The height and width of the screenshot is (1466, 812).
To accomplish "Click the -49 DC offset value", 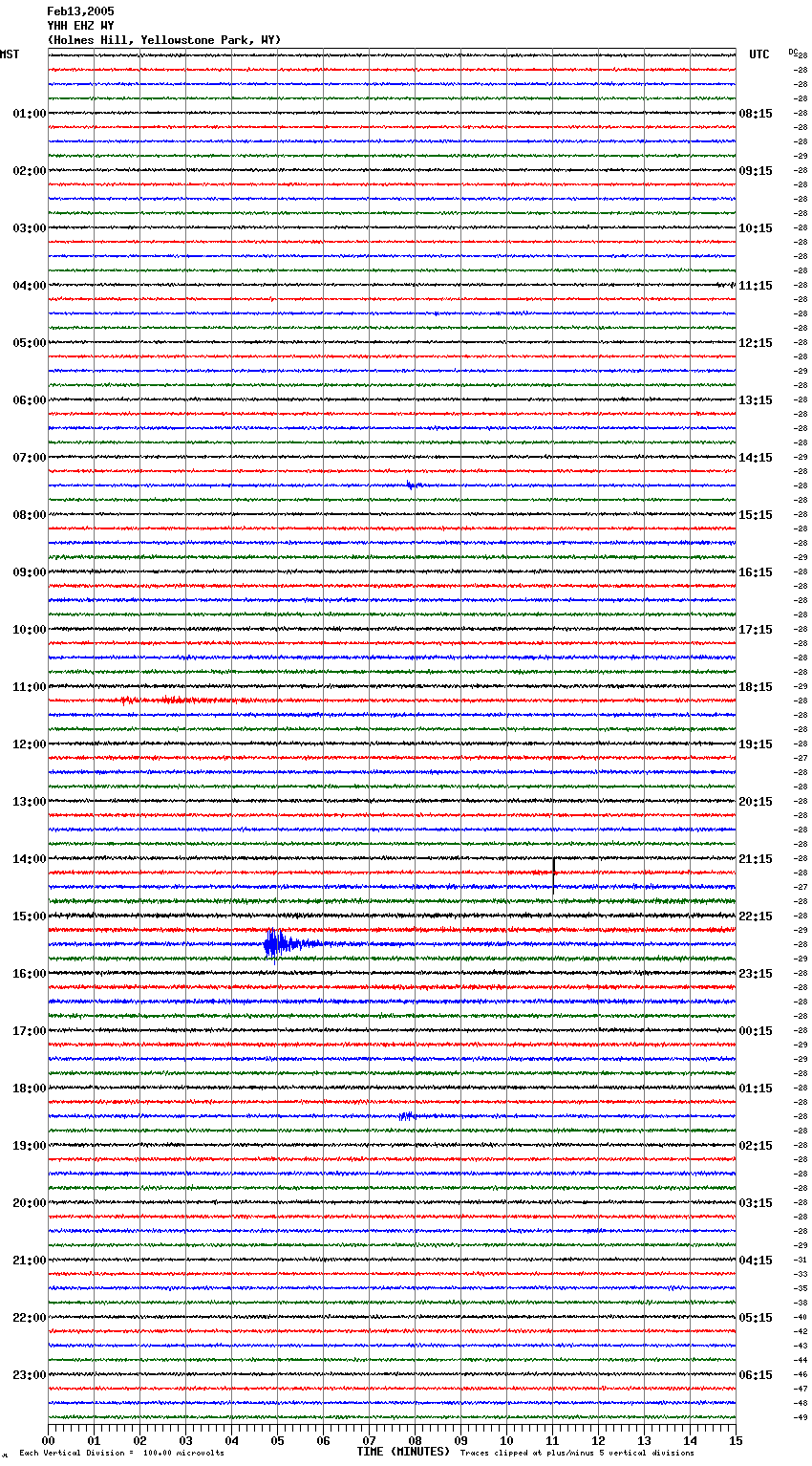I will [801, 1417].
